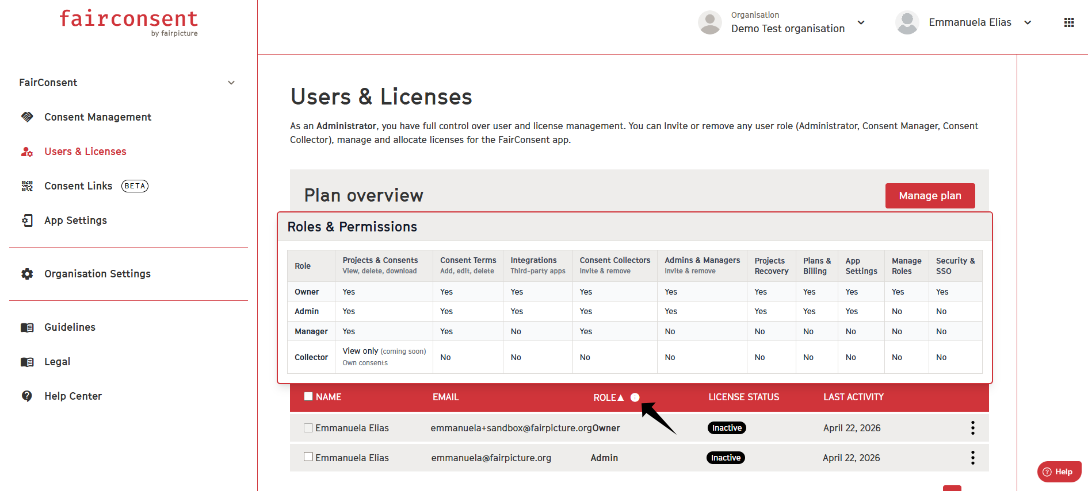This screenshot has height=491, width=1088.
Task: Click the Organisation Settings gear icon
Action: coord(27,274)
